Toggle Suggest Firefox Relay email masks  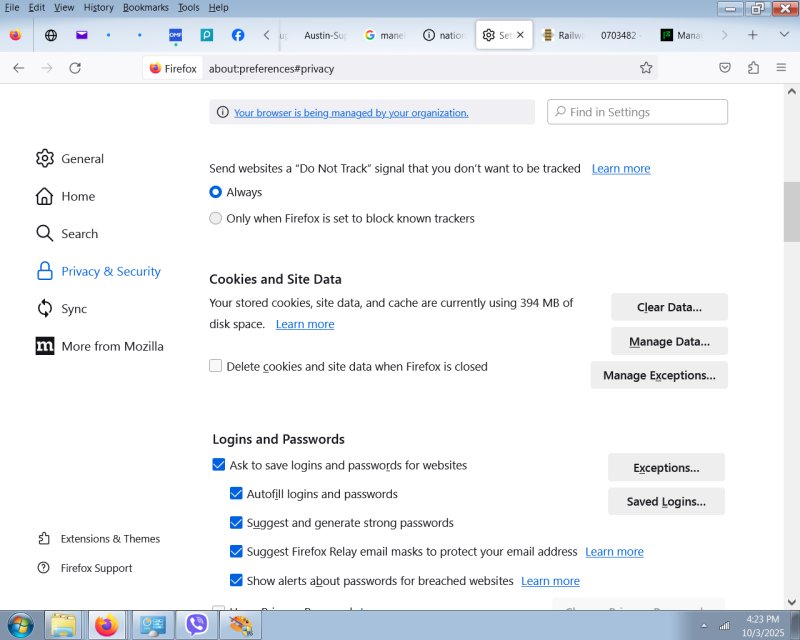click(x=236, y=551)
